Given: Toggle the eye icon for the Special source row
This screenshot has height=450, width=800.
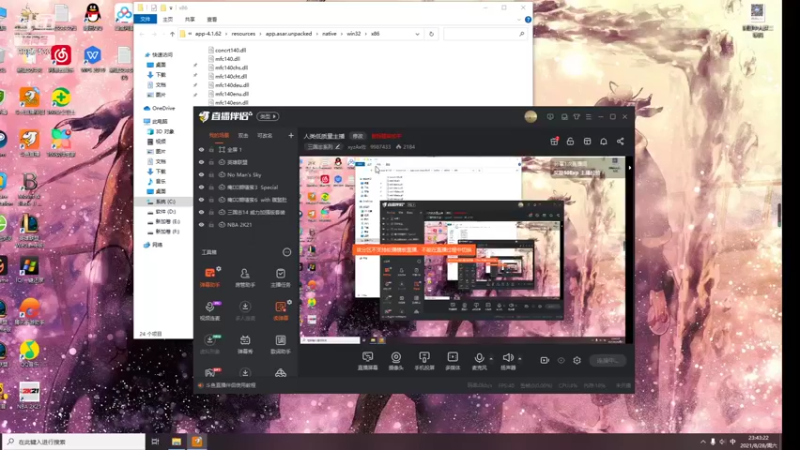Looking at the screenshot, I should pos(202,187).
